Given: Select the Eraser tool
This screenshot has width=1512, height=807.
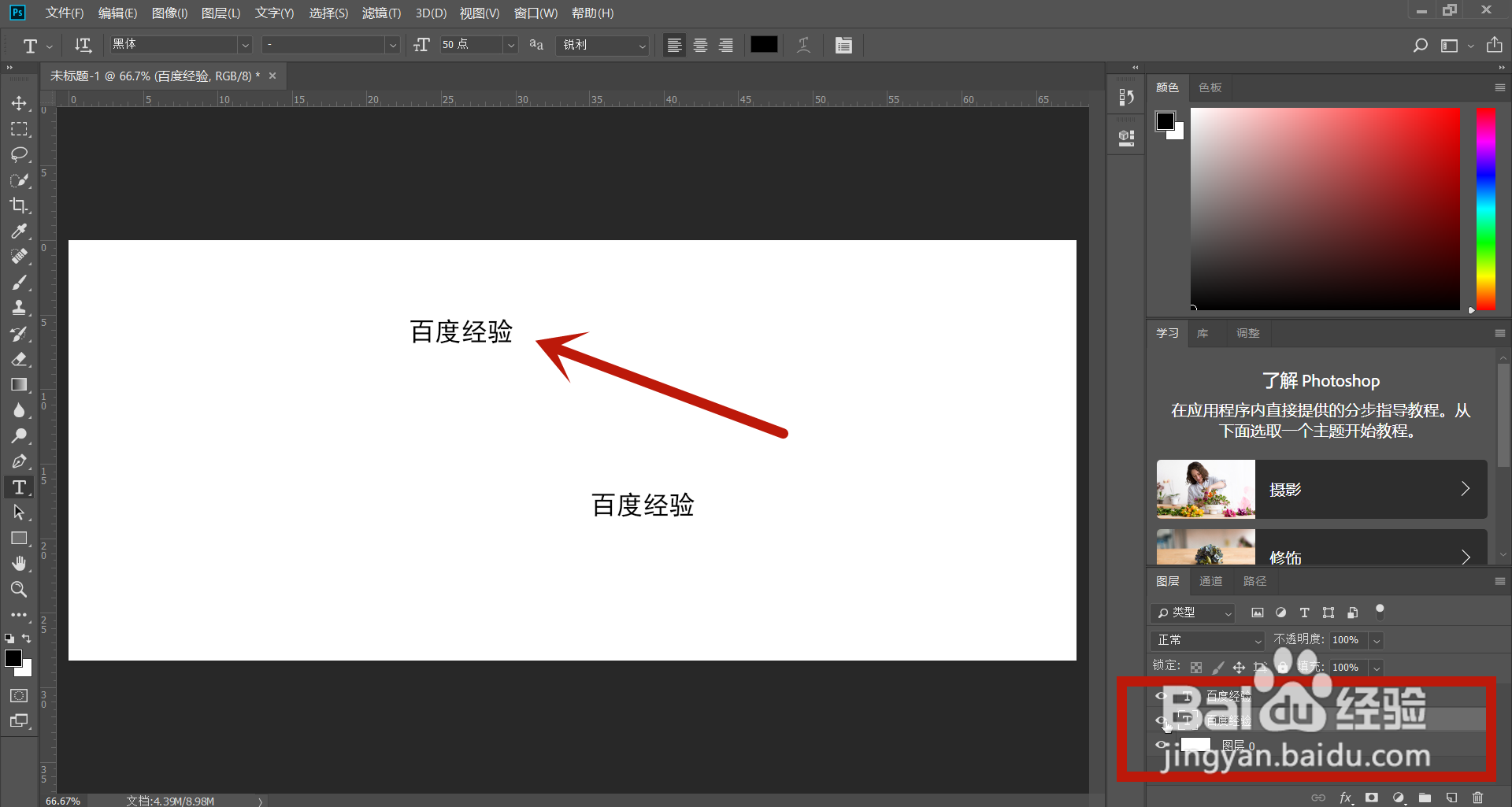Looking at the screenshot, I should tap(19, 359).
